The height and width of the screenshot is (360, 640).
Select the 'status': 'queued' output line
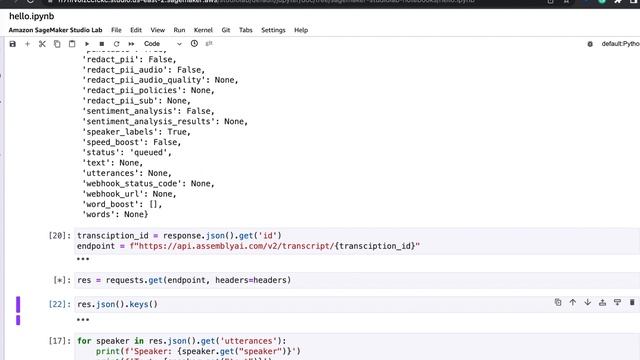tap(127, 153)
